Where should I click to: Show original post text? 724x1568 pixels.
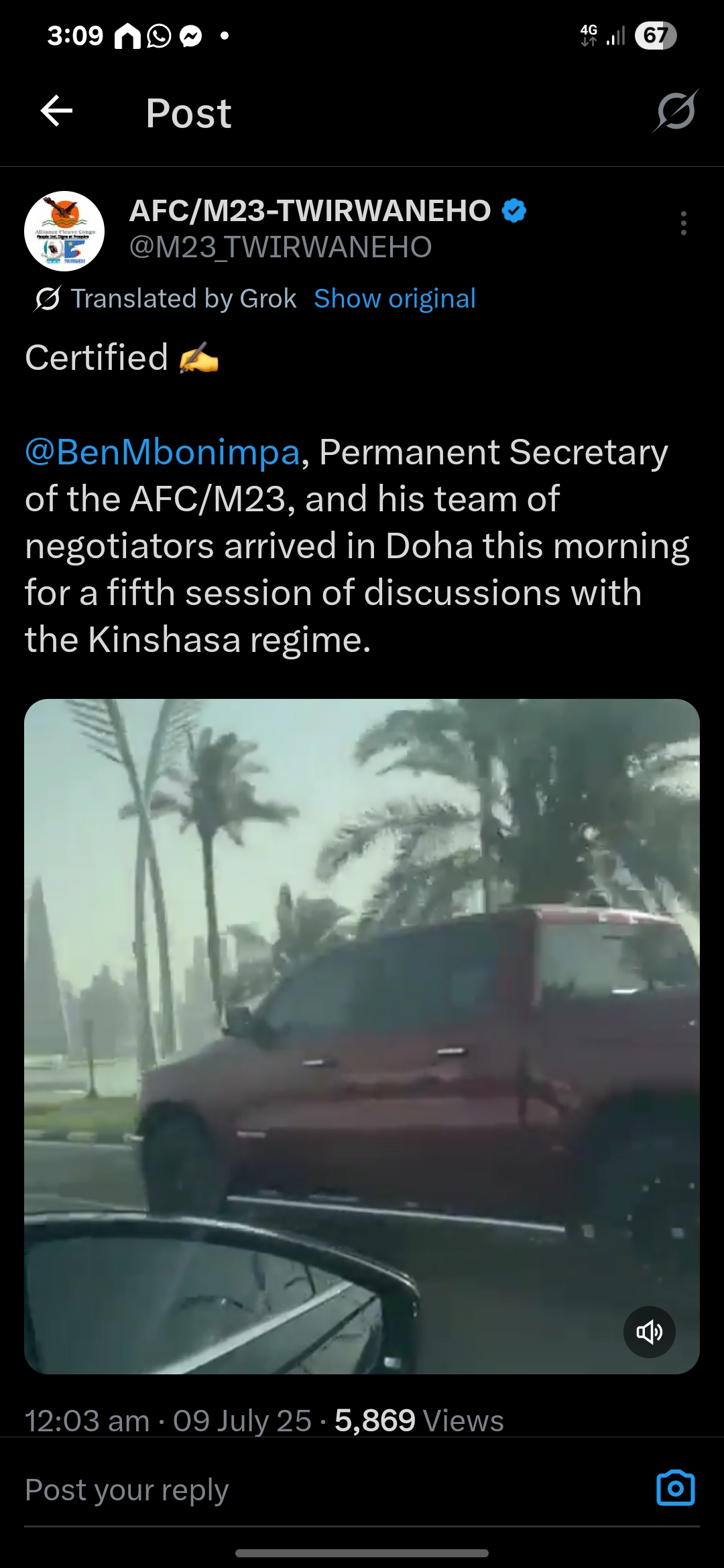click(x=395, y=299)
